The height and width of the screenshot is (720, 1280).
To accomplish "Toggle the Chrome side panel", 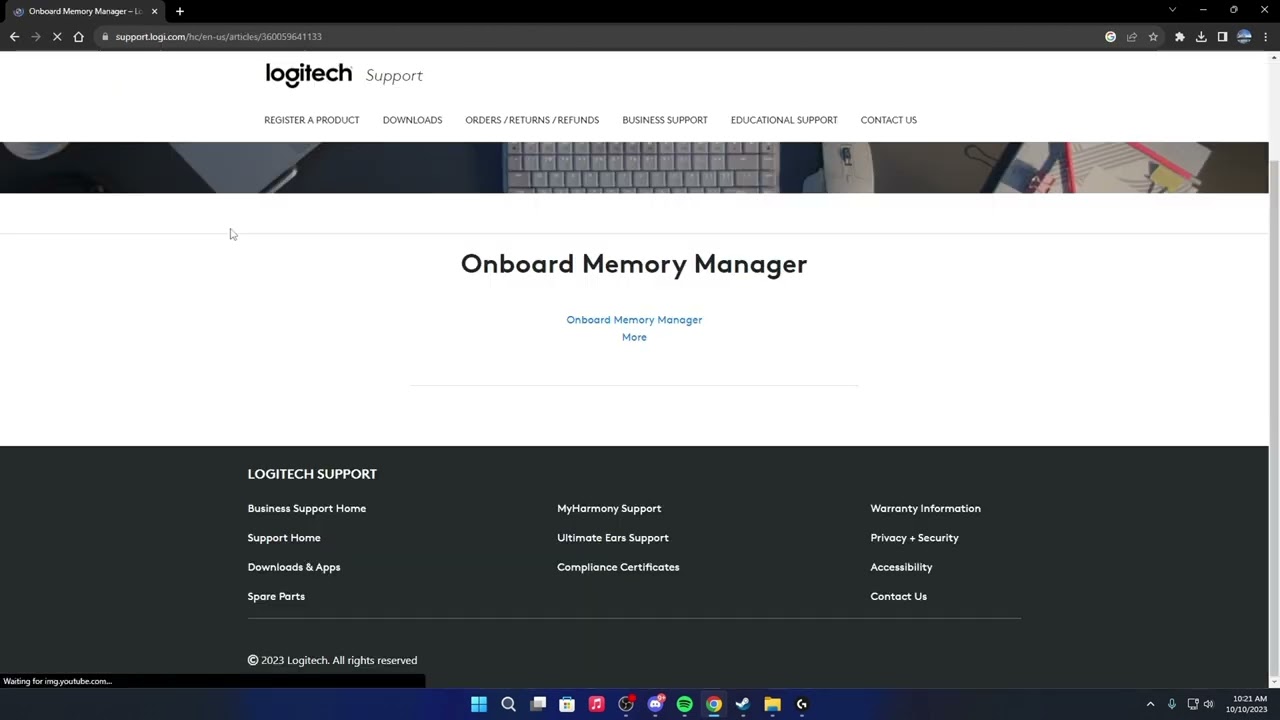I will tap(1222, 37).
